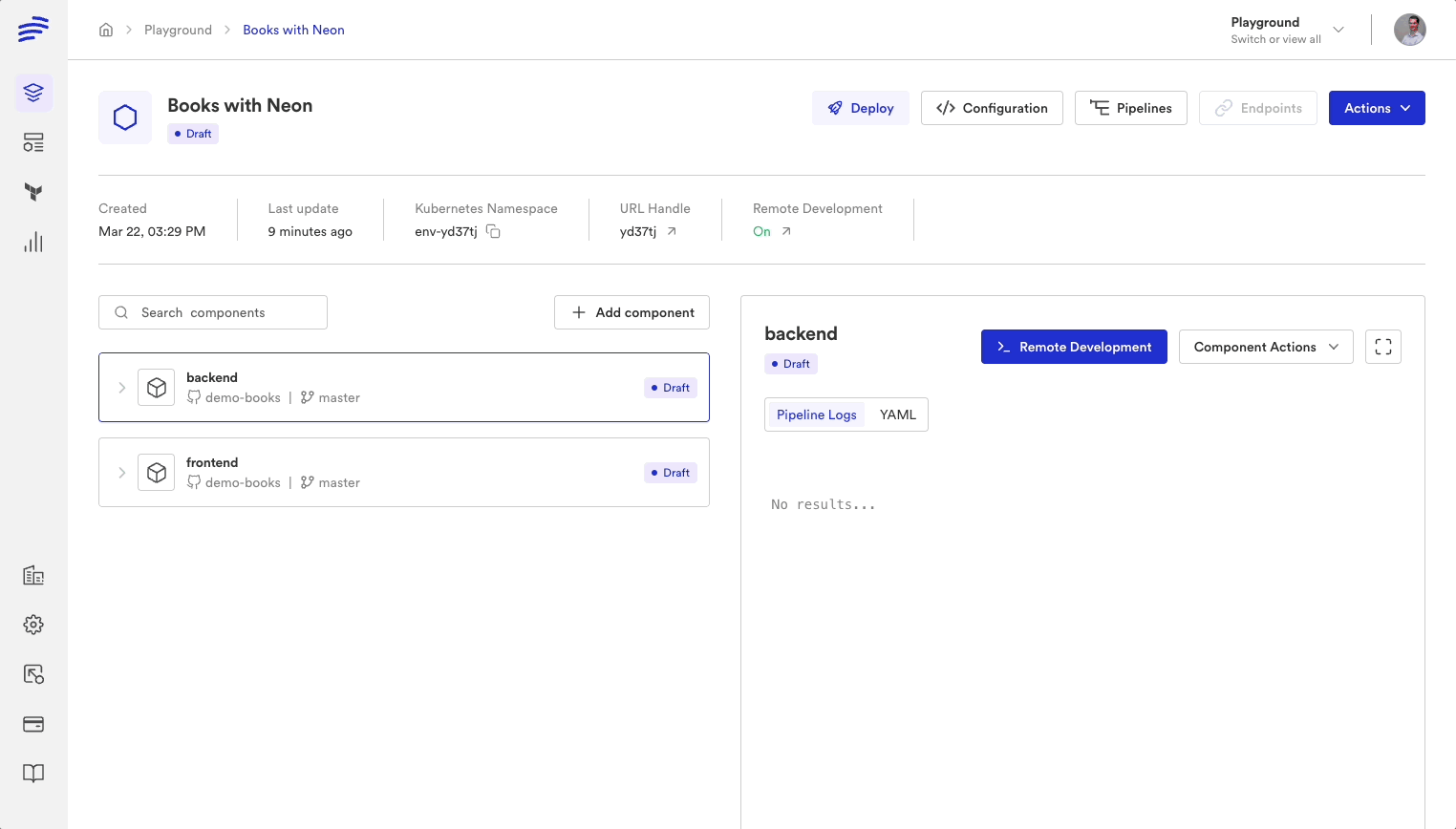Screen dimensions: 1456x829
Task: Open the environments layers icon in sidebar
Action: click(x=33, y=93)
